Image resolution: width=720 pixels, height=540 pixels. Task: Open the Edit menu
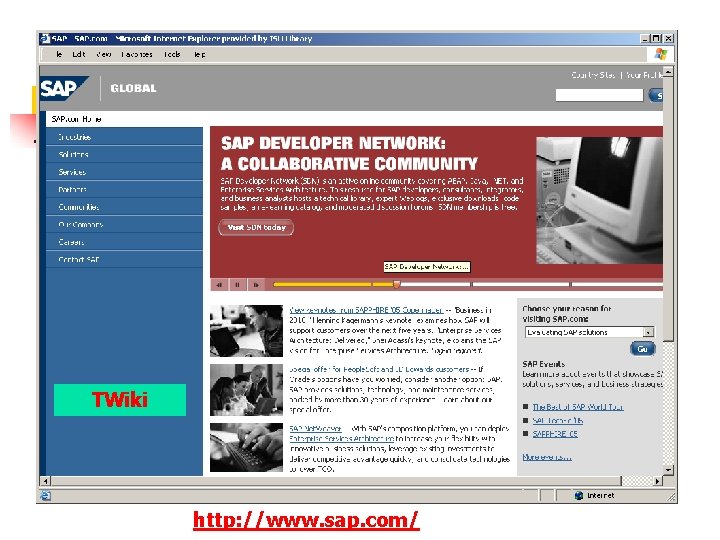(79, 54)
